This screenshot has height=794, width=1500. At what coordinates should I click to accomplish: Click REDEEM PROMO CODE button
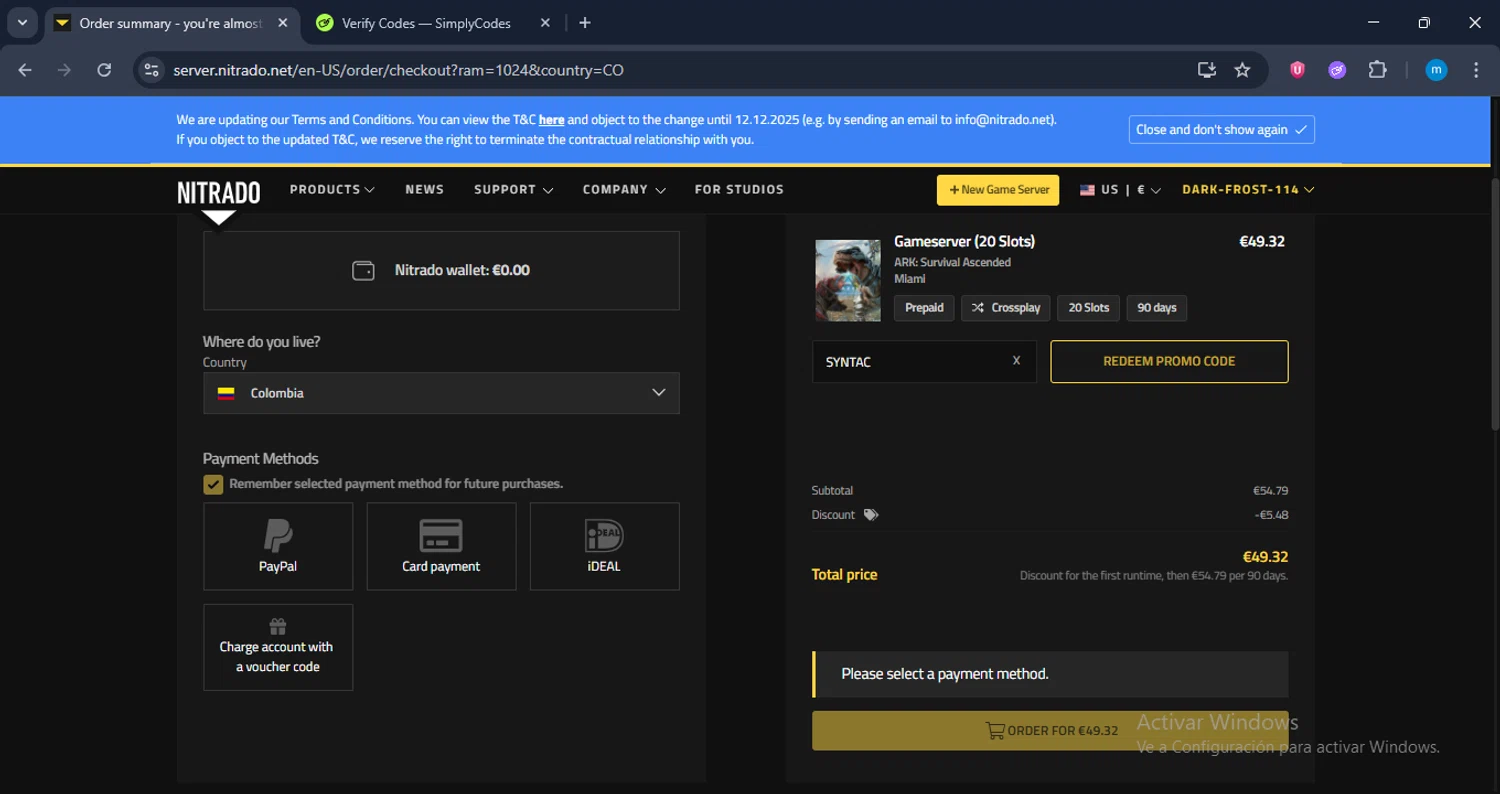(1169, 362)
